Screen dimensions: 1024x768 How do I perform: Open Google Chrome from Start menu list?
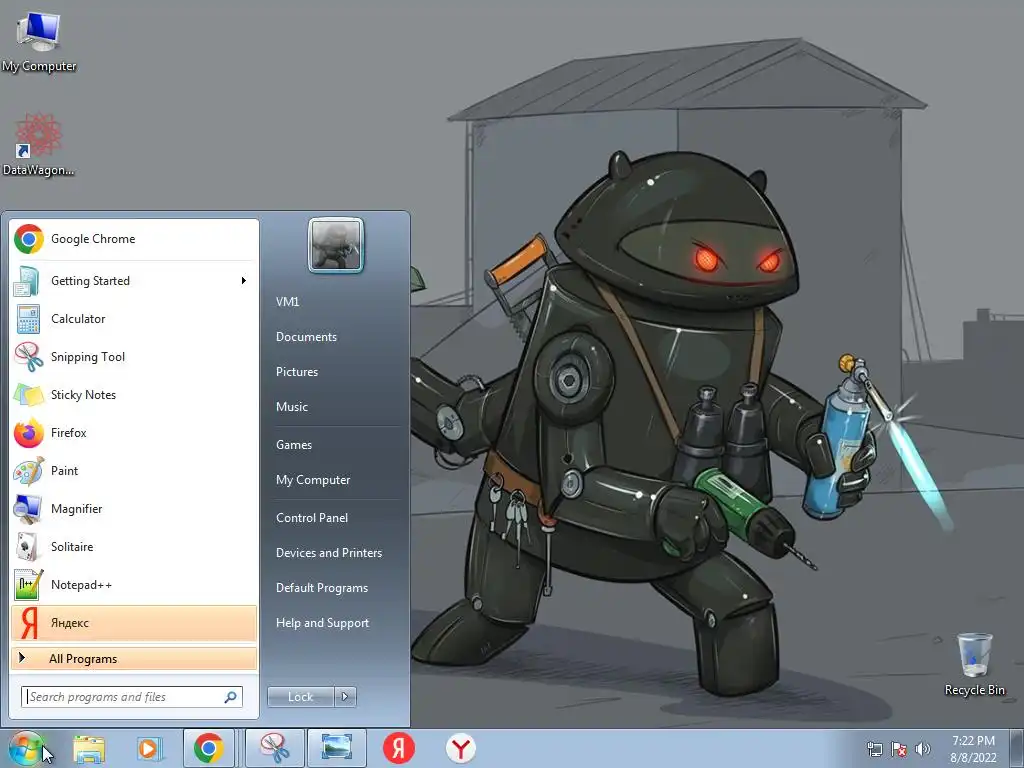(134, 239)
